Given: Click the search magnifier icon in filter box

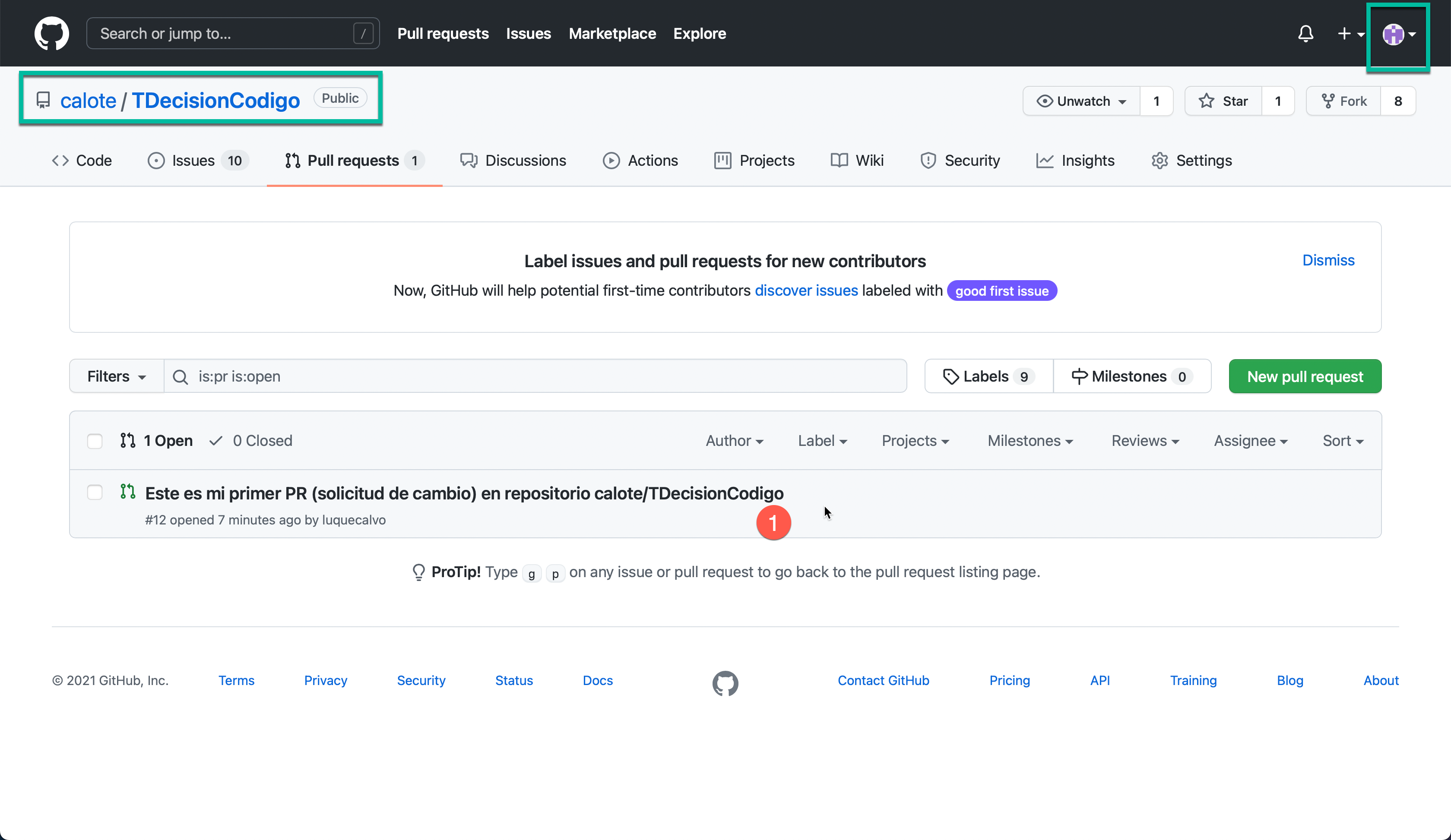Looking at the screenshot, I should point(180,377).
